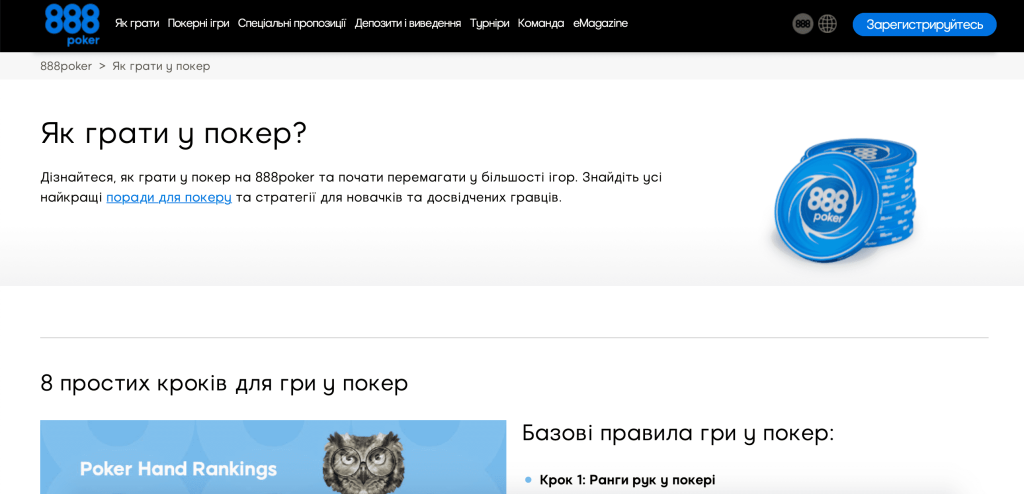Follow the 888poker breadcrumb link
This screenshot has width=1024, height=494.
point(66,66)
